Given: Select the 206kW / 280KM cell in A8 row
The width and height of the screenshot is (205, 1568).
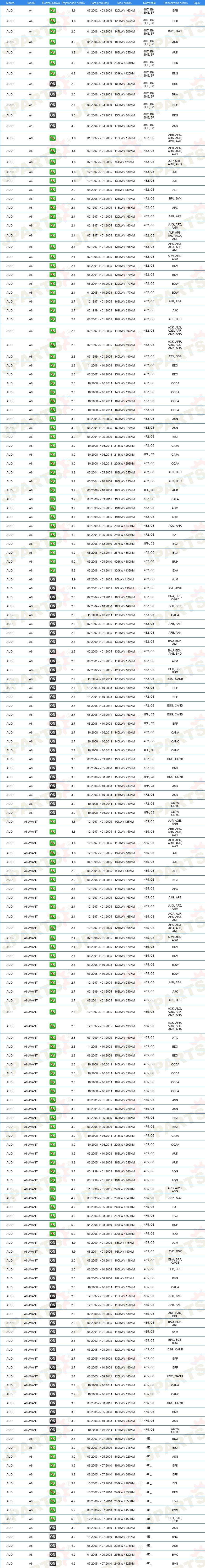Looking at the screenshot, I should point(125,1483).
